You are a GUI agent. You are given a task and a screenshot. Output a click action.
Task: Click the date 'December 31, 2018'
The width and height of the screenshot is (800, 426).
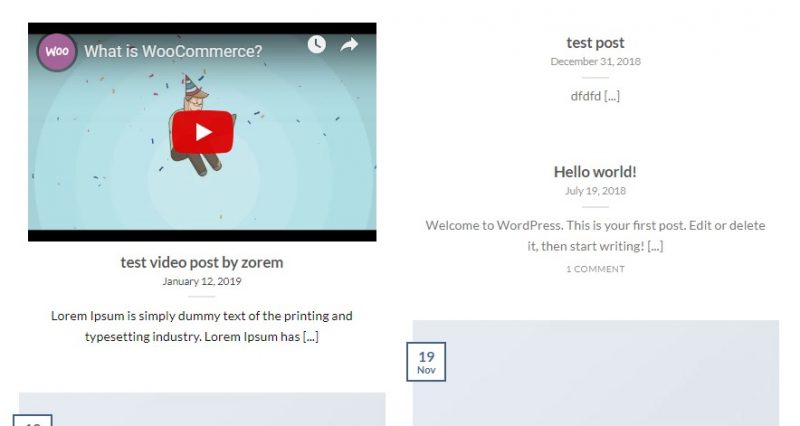click(x=595, y=61)
